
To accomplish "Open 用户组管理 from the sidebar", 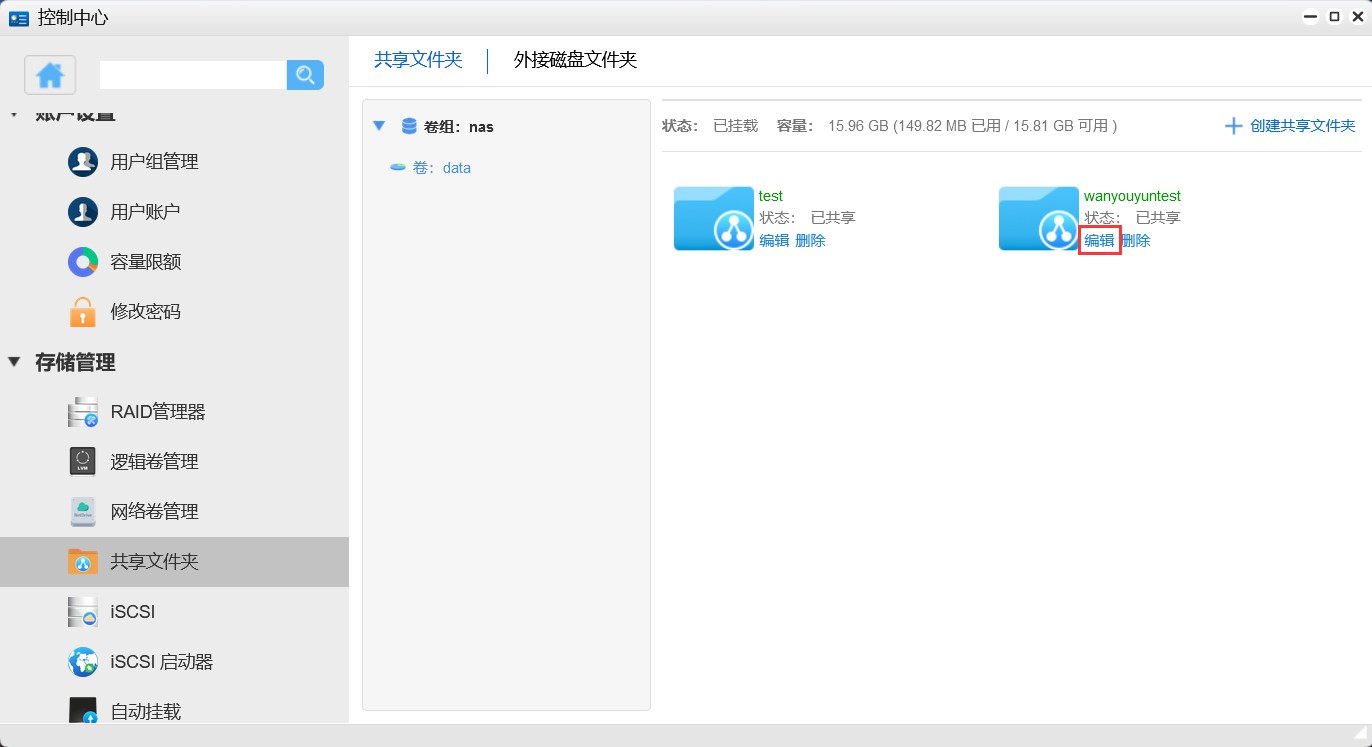I will click(154, 162).
